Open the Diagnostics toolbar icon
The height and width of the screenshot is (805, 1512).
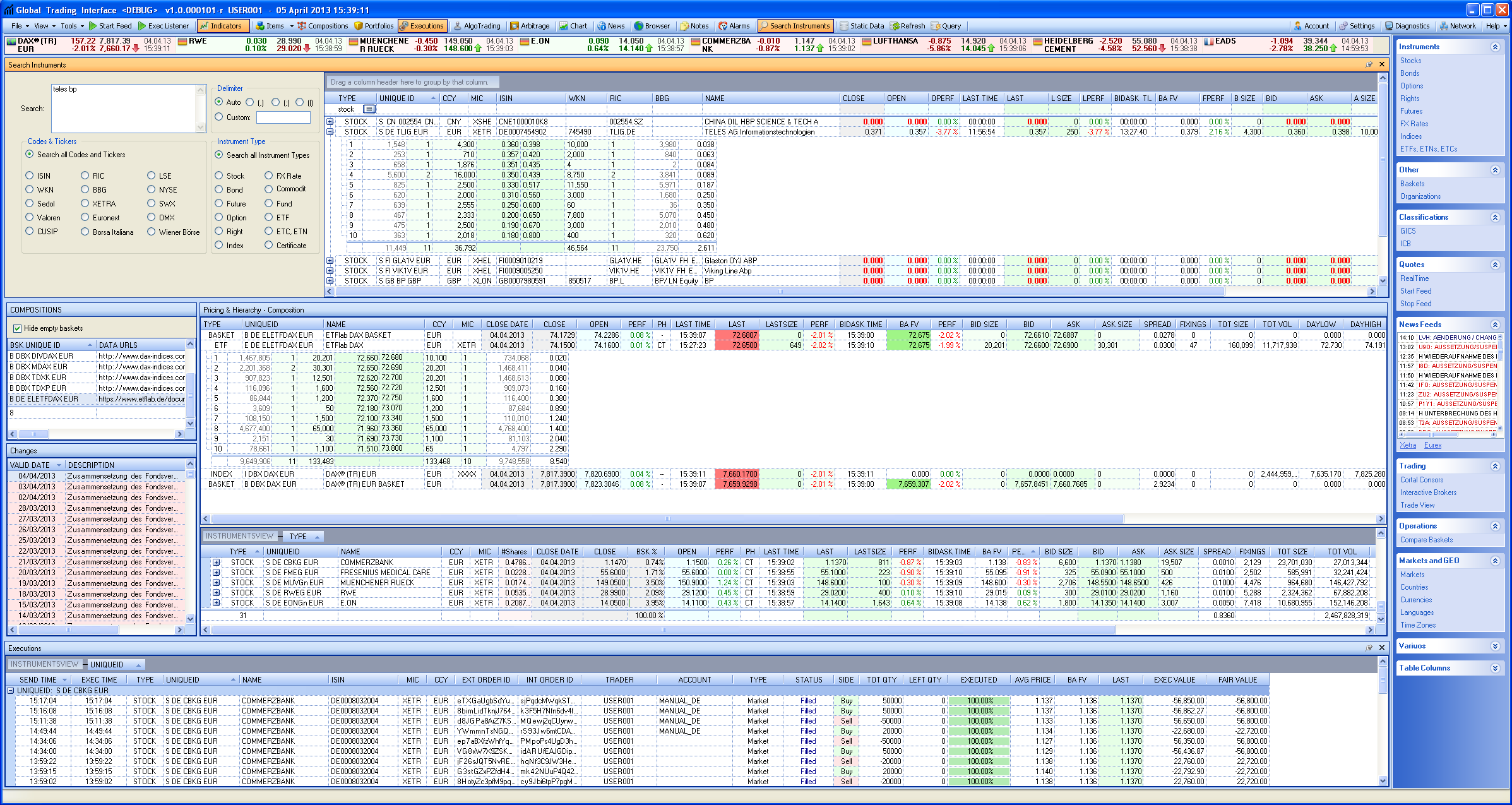pos(1389,26)
